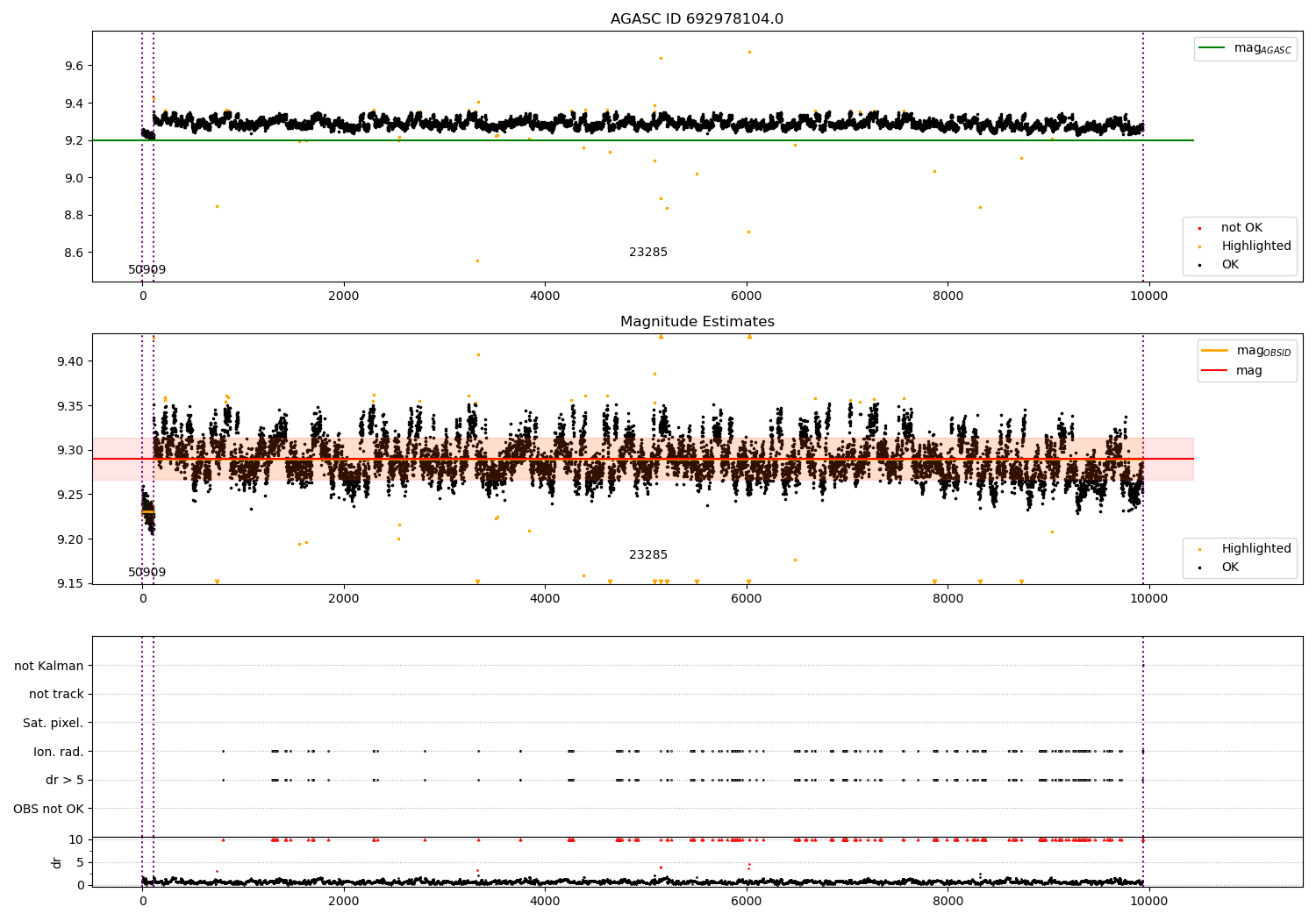Click the '10000' x-tick under the top plot

(1149, 296)
